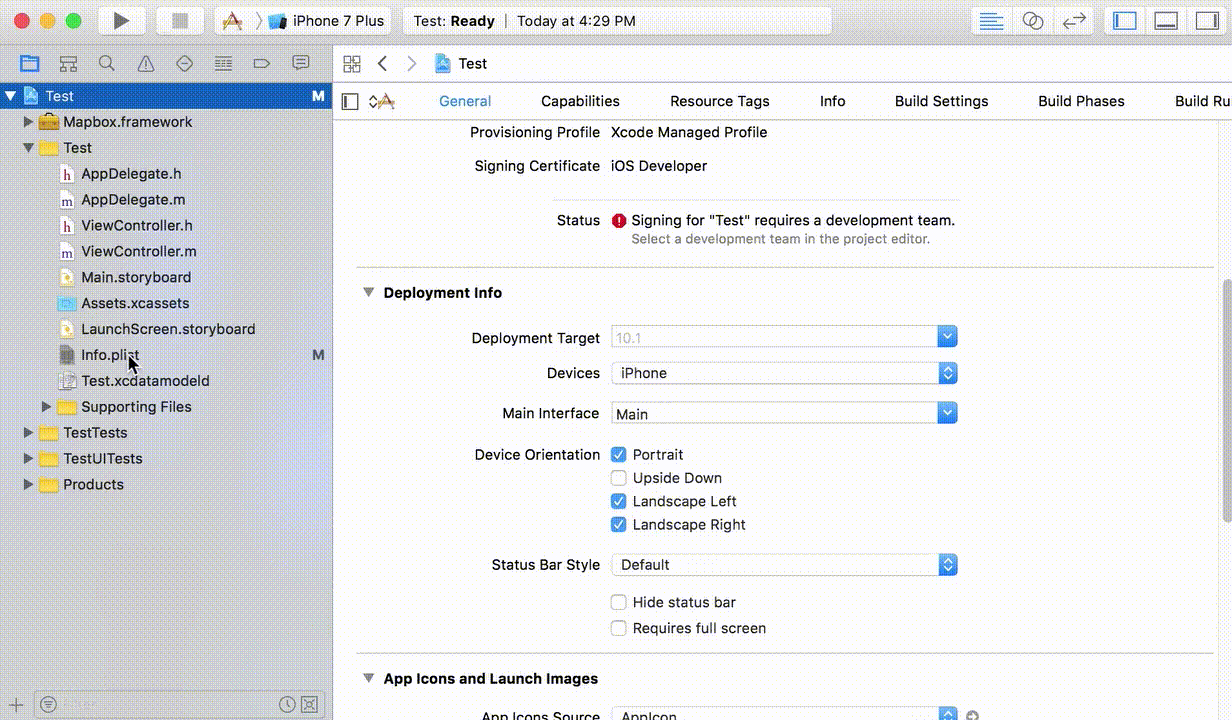Collapse App Icons and Launch Images section

368,678
